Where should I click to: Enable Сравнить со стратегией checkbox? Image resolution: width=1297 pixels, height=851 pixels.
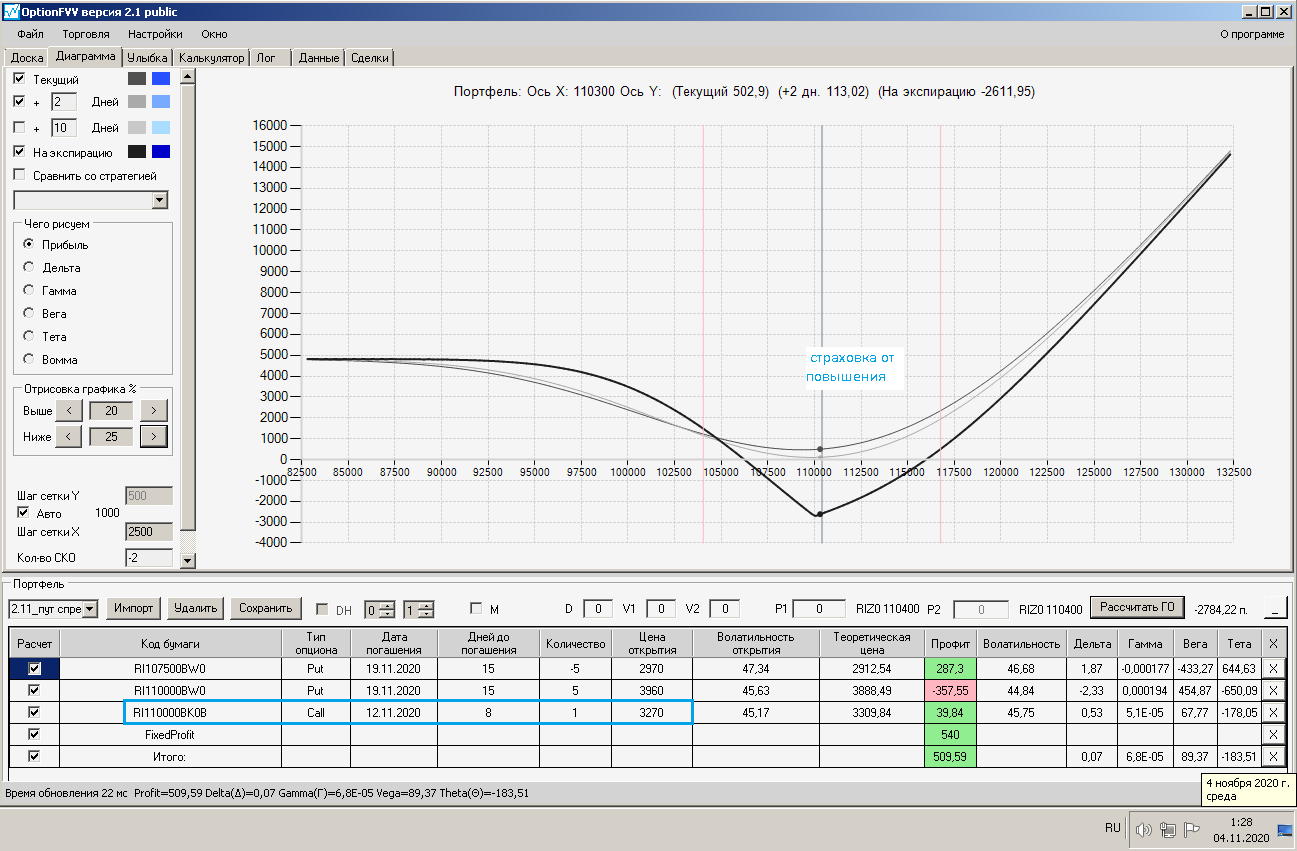[x=20, y=175]
